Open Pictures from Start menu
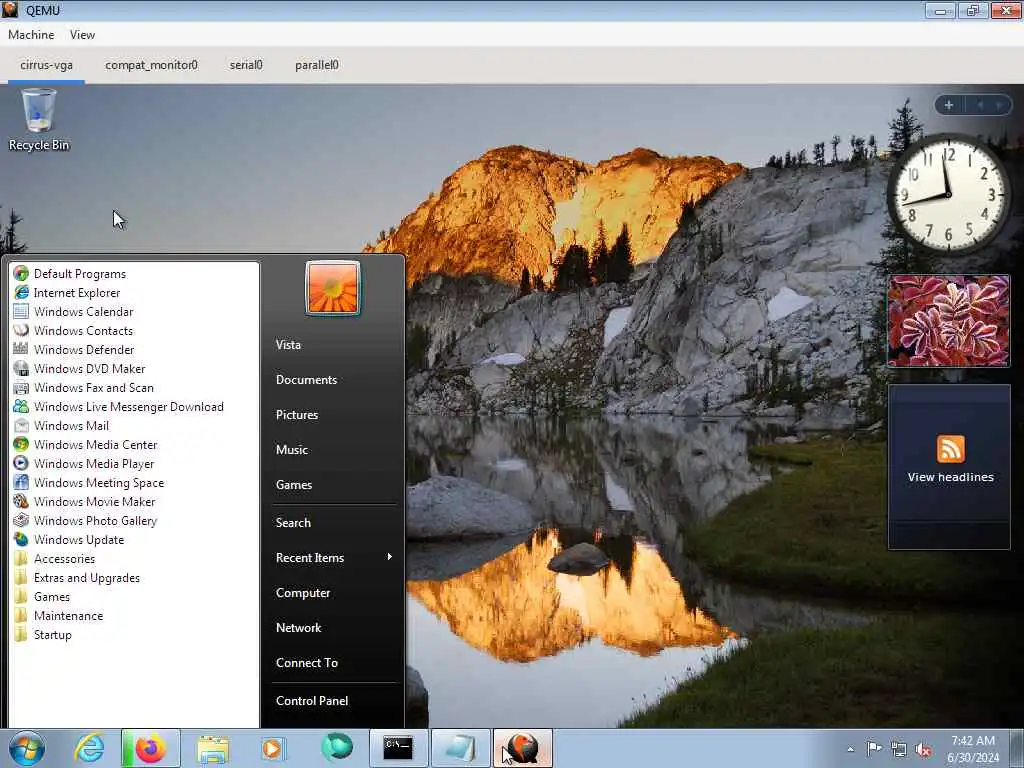The height and width of the screenshot is (768, 1024). point(296,415)
